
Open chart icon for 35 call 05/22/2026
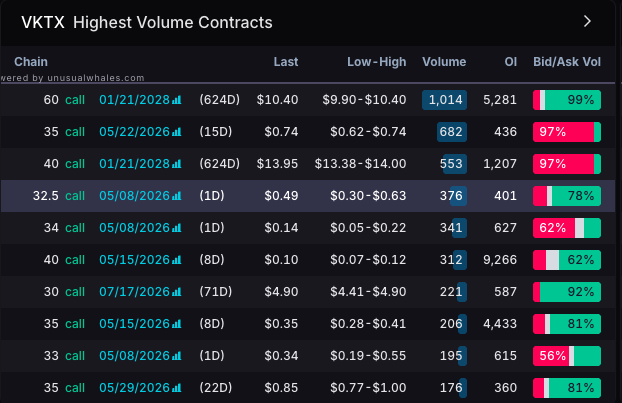click(177, 132)
